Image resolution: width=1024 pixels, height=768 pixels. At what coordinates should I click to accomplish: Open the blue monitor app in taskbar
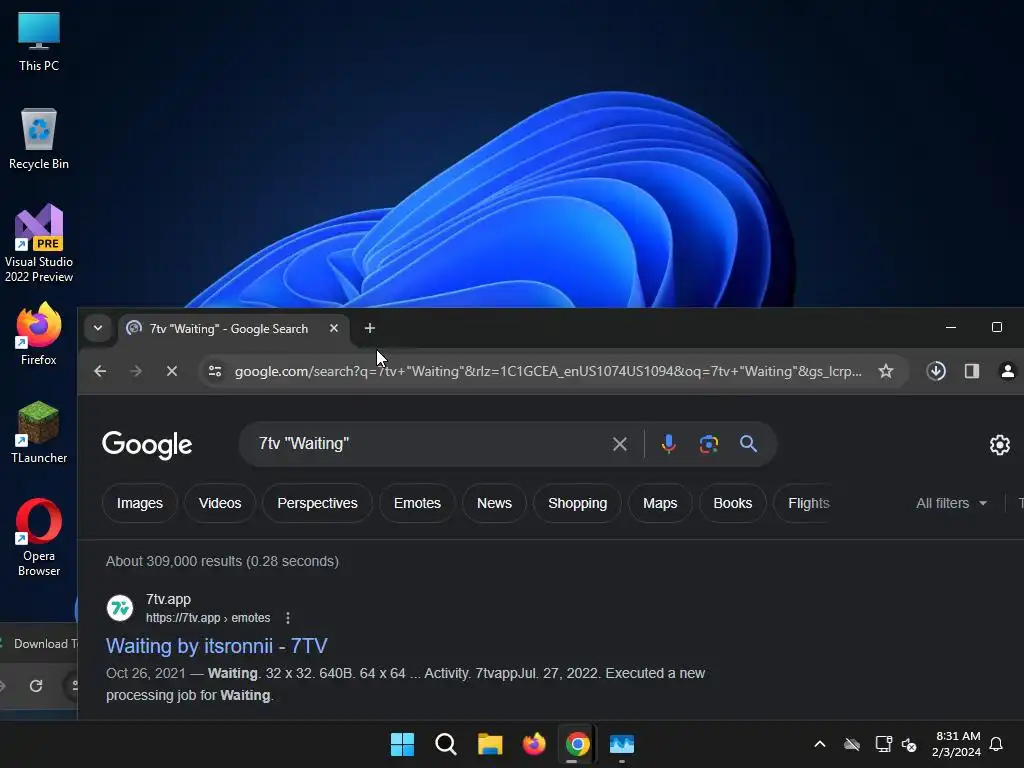pos(622,744)
